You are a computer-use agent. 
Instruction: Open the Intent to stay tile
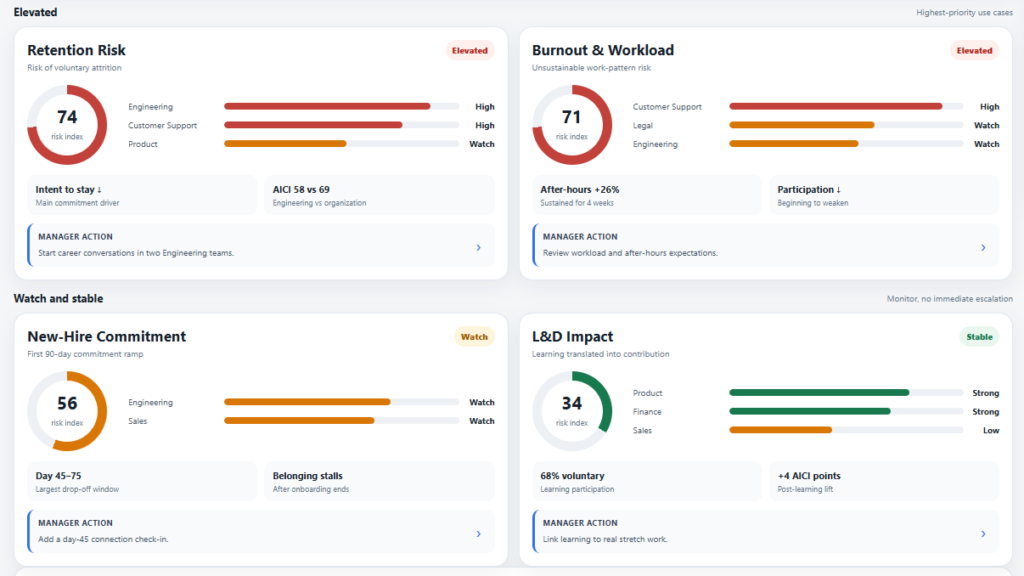tap(142, 195)
